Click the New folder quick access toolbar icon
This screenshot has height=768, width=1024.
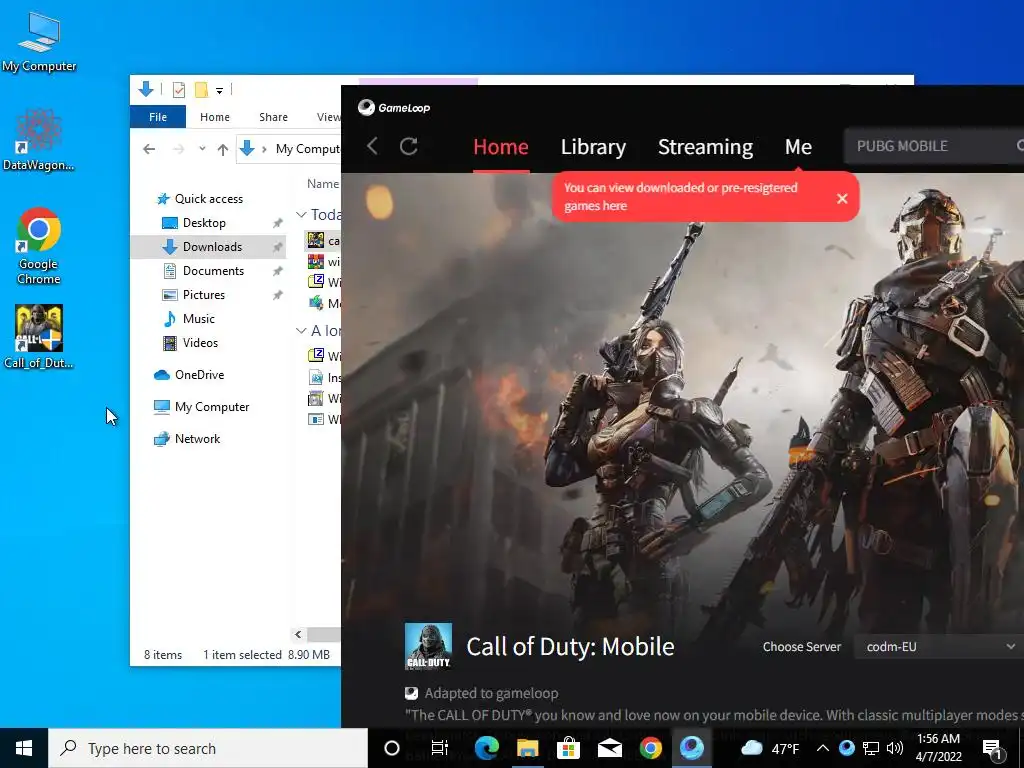(x=201, y=89)
